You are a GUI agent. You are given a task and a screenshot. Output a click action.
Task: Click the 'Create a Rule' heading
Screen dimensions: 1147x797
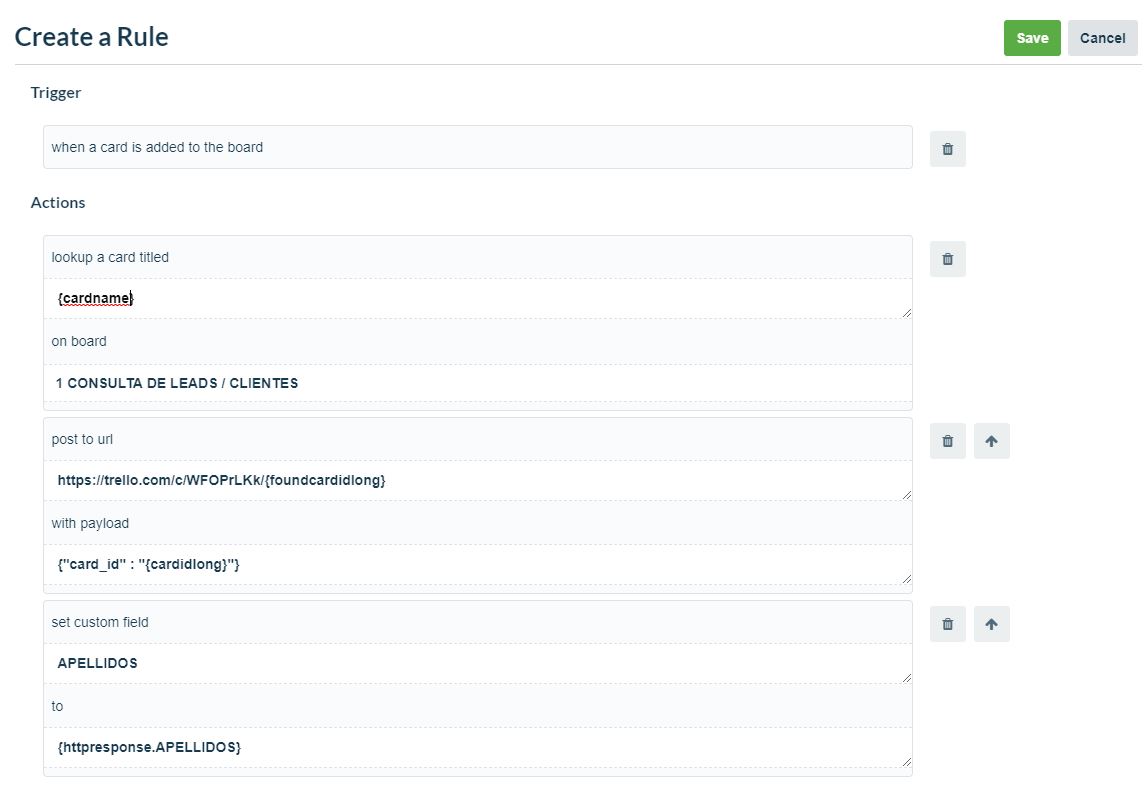click(91, 37)
